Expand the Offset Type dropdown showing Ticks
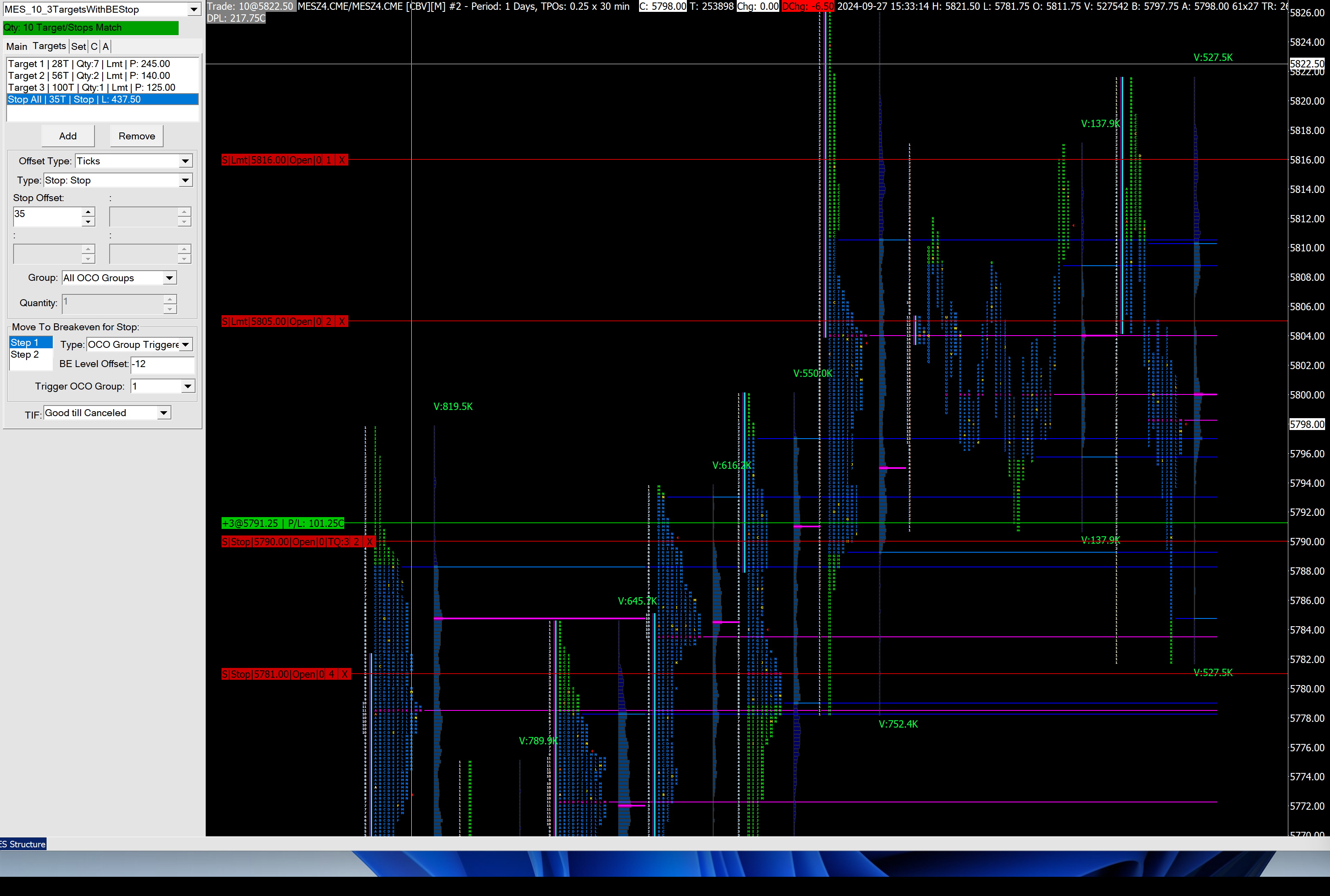 pos(185,161)
